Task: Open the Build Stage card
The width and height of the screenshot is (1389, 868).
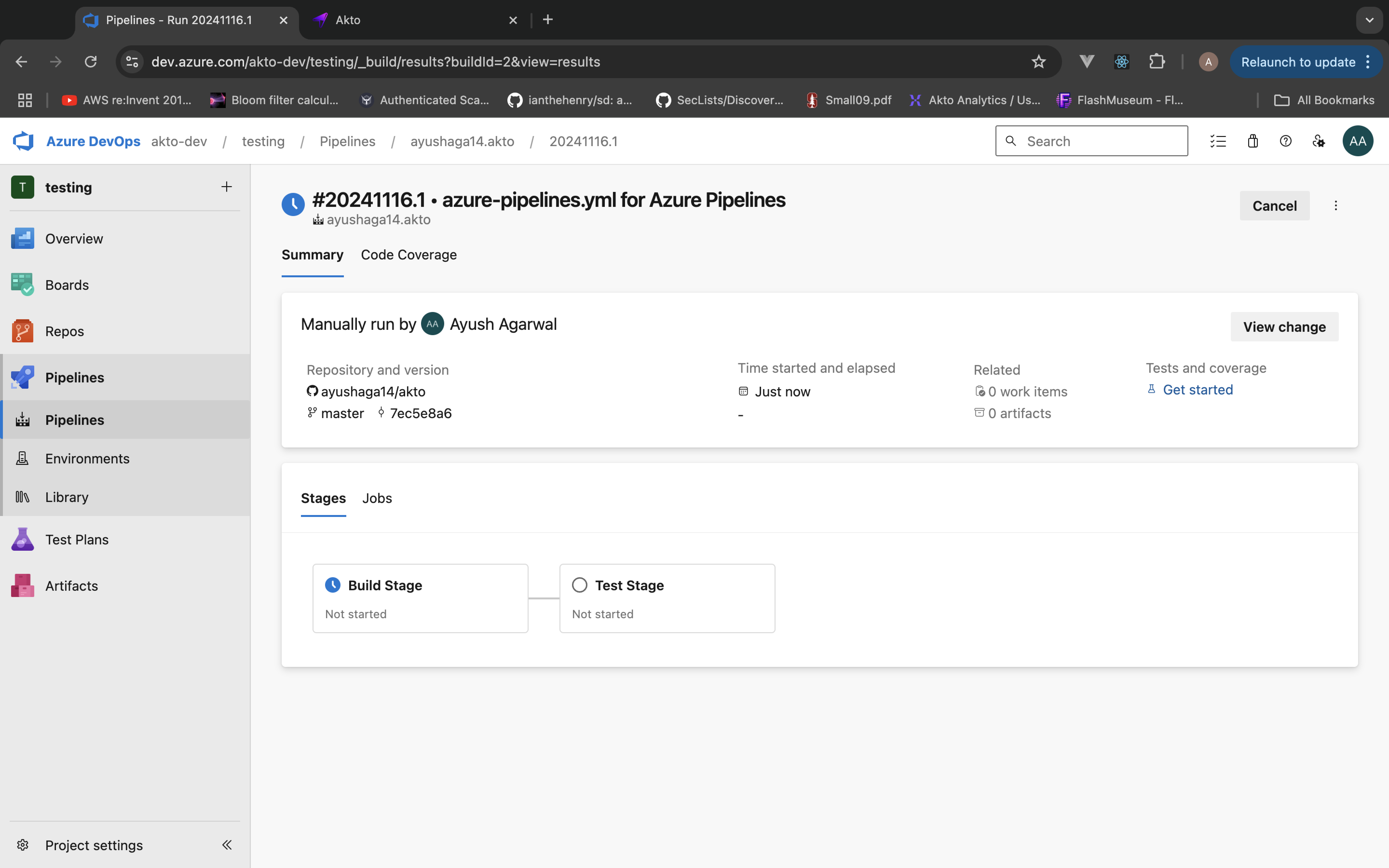Action: 420,598
